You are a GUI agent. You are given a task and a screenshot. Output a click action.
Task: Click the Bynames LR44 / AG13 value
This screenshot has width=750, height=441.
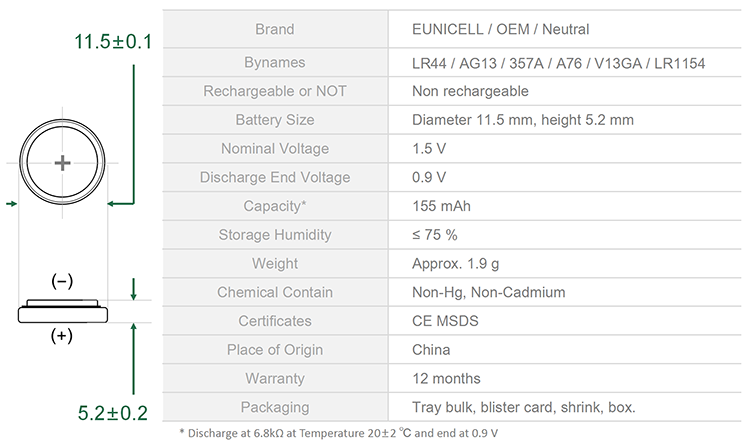coord(558,63)
